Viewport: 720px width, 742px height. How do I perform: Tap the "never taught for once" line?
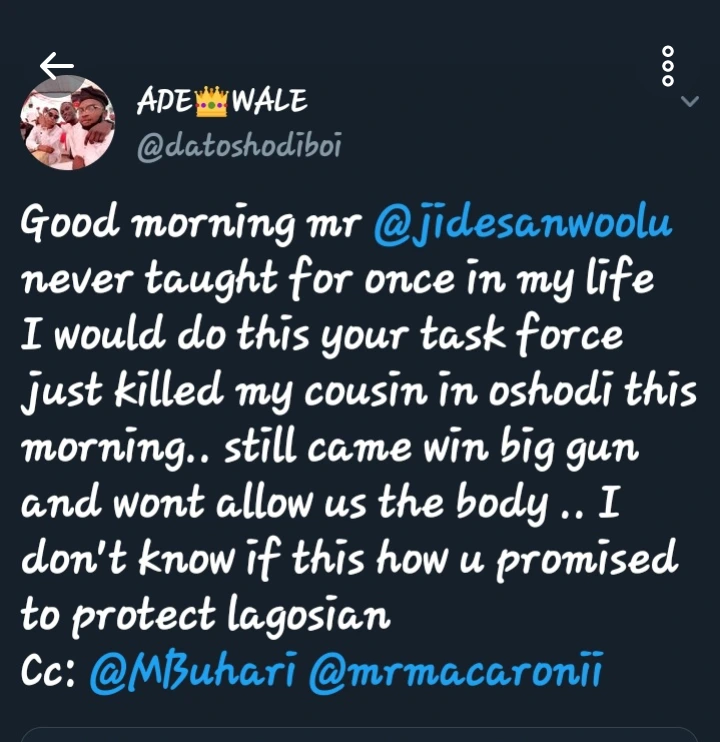tap(236, 279)
